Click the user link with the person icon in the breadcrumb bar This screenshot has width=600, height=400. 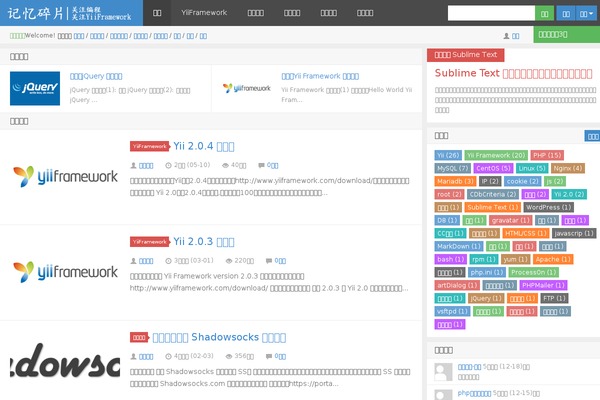[x=515, y=36]
